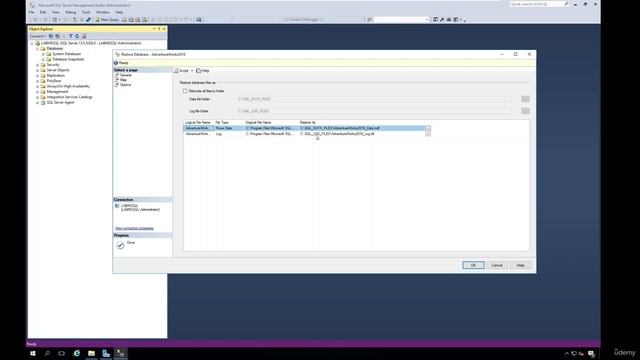Open the View menu
Screen dimensions: 640x360
[x=56, y=12]
